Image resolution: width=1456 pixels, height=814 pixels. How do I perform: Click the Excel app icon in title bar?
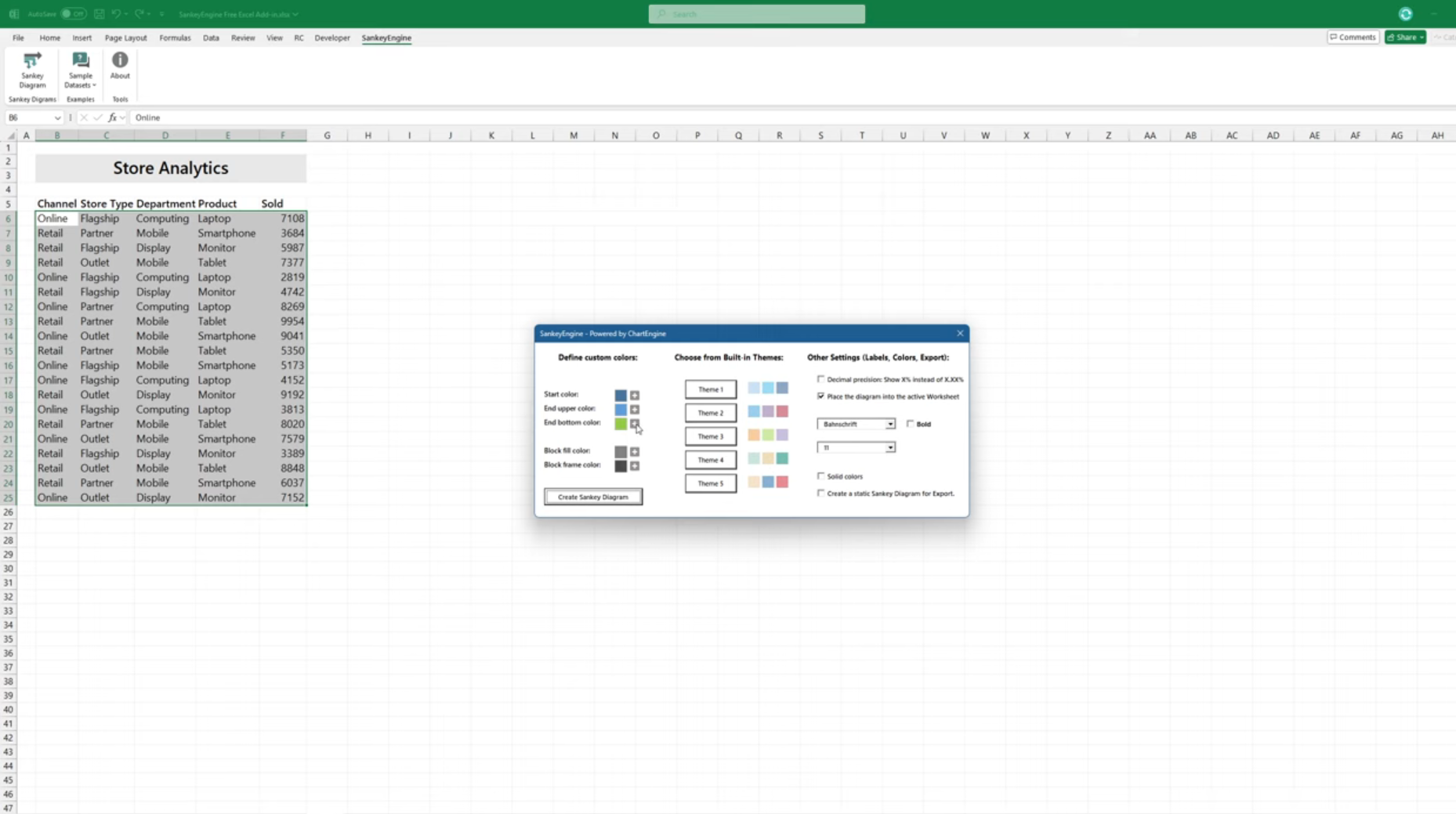click(x=14, y=14)
